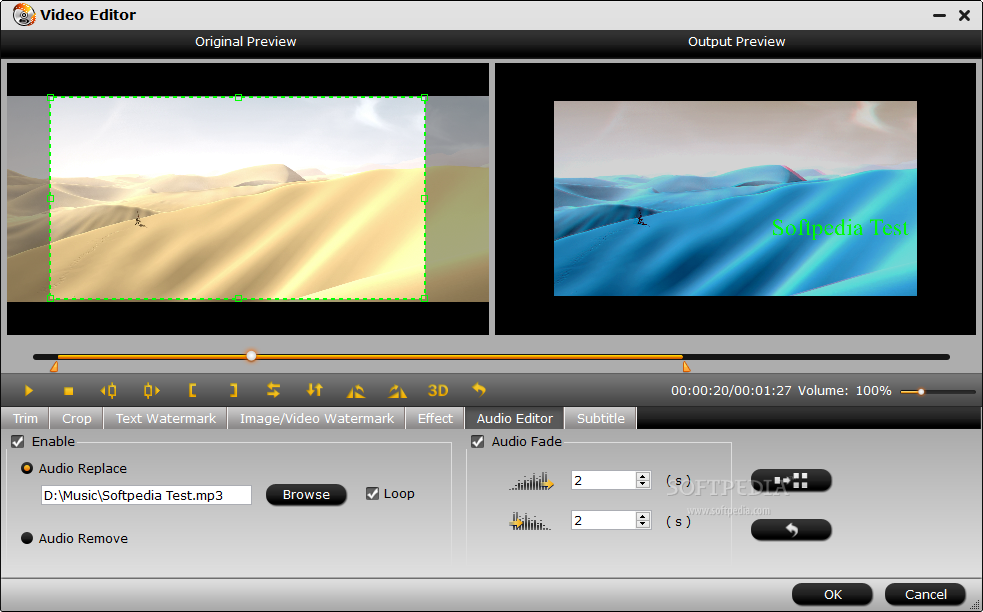Click the fade-out duration input field

tap(603, 520)
